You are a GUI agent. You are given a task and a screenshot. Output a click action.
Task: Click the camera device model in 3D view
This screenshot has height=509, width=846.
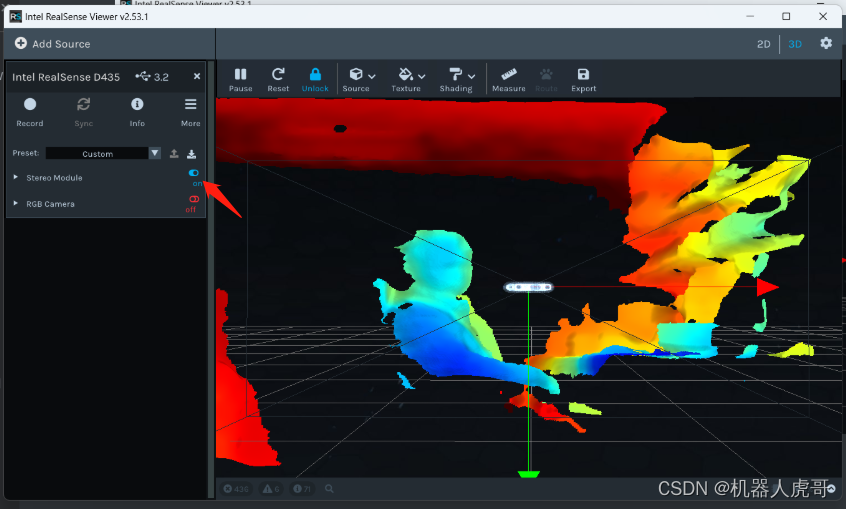tap(529, 287)
